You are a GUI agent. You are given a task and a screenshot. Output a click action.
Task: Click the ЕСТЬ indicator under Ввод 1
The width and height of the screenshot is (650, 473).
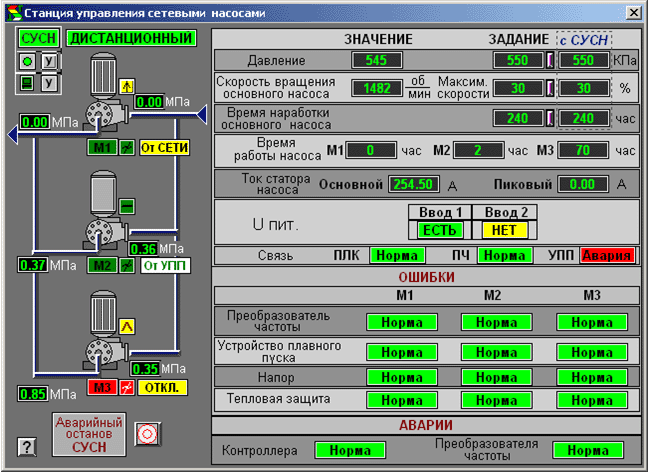click(440, 230)
